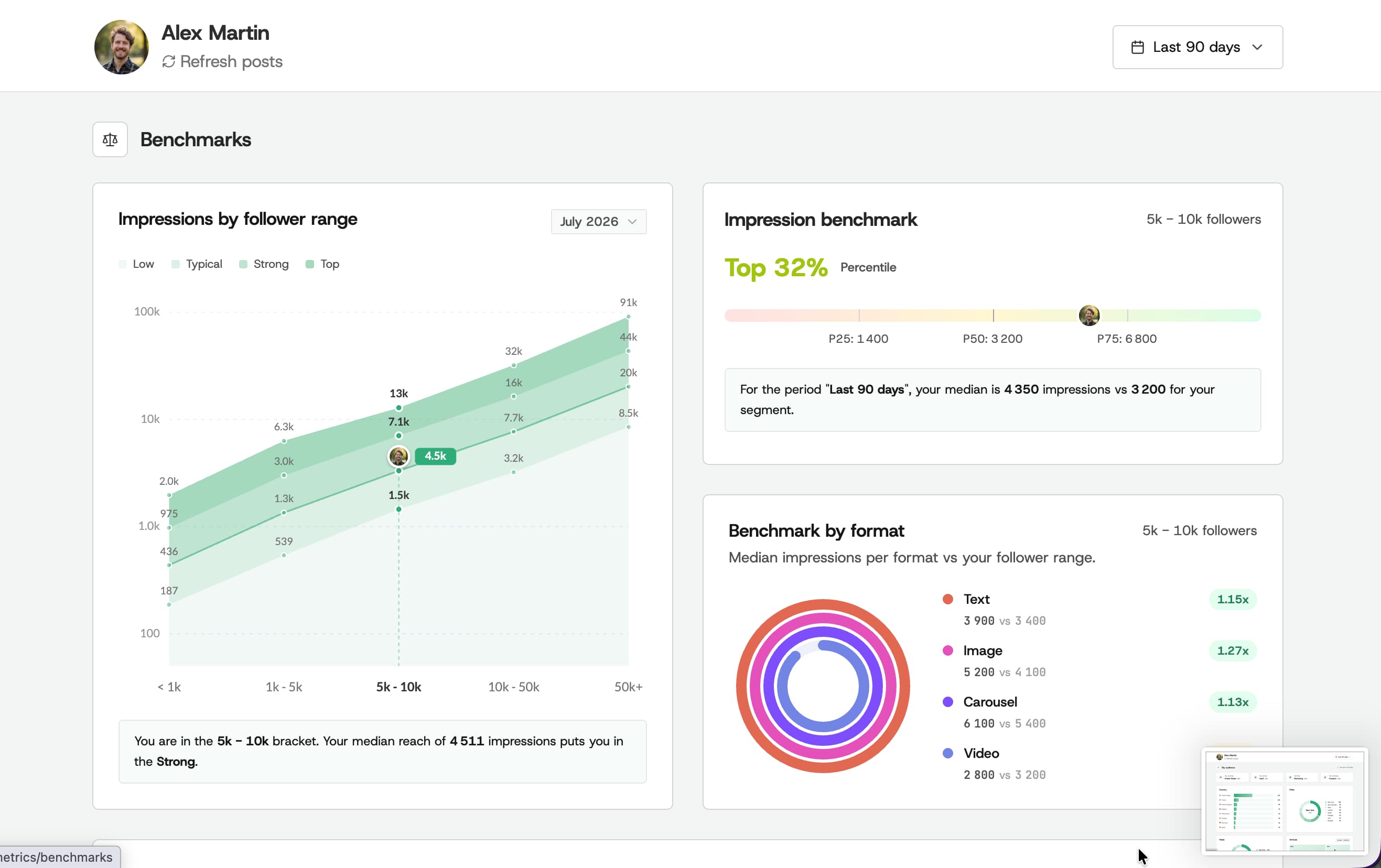Click the 5 200 vs 4 100 Image values
Image resolution: width=1381 pixels, height=868 pixels.
coord(1004,672)
